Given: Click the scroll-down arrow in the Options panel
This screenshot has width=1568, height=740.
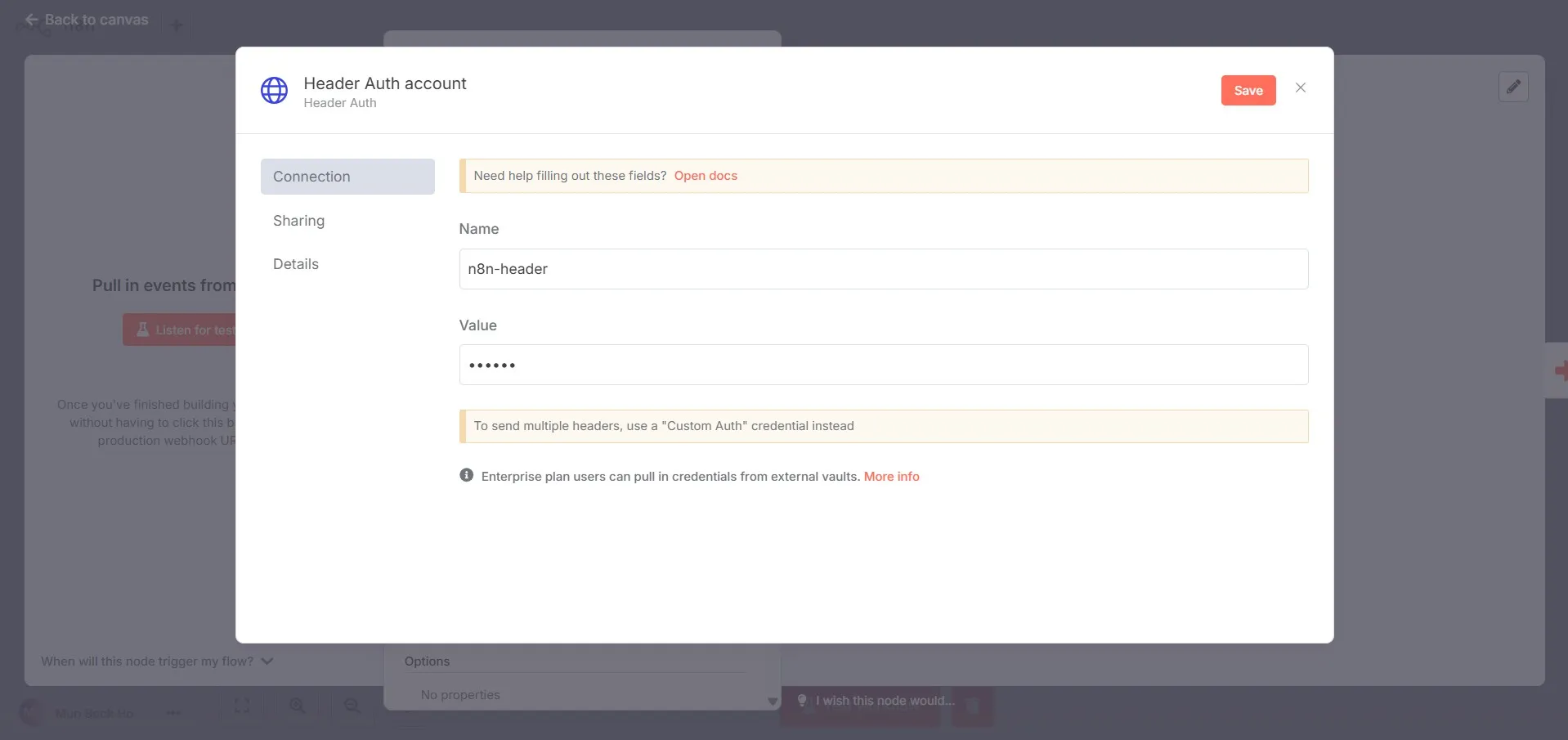Looking at the screenshot, I should tap(773, 702).
